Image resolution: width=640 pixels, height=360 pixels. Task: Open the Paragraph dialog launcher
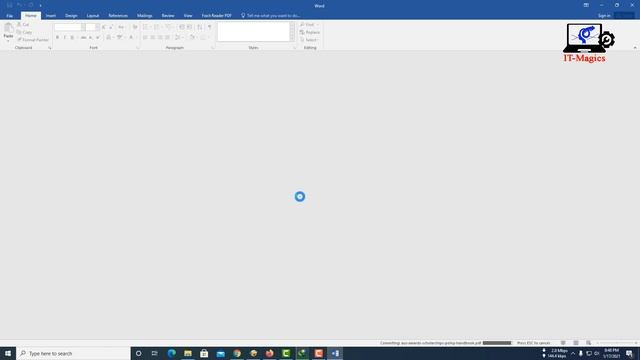point(213,48)
